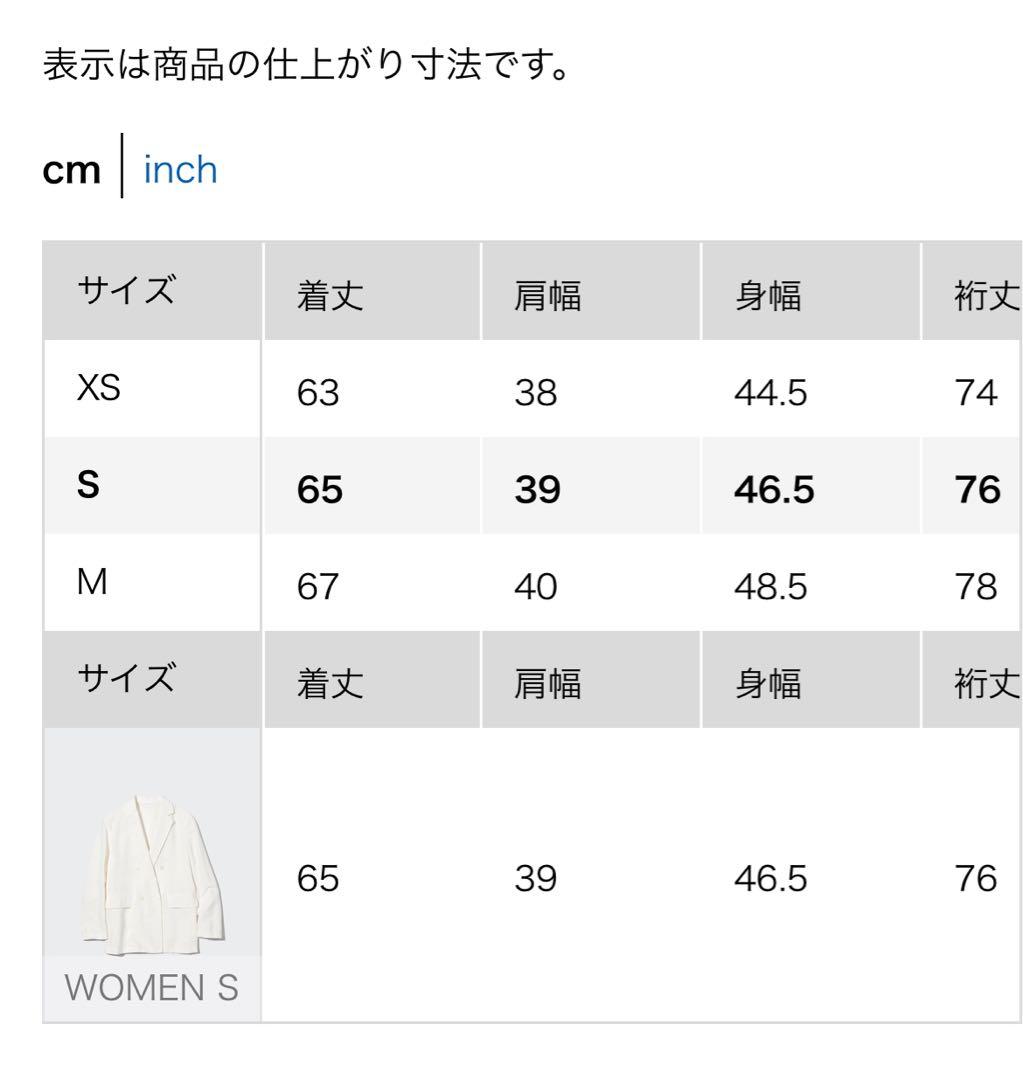Switch measurement units to inch
Viewport: 1023px width, 1080px height.
coord(180,171)
